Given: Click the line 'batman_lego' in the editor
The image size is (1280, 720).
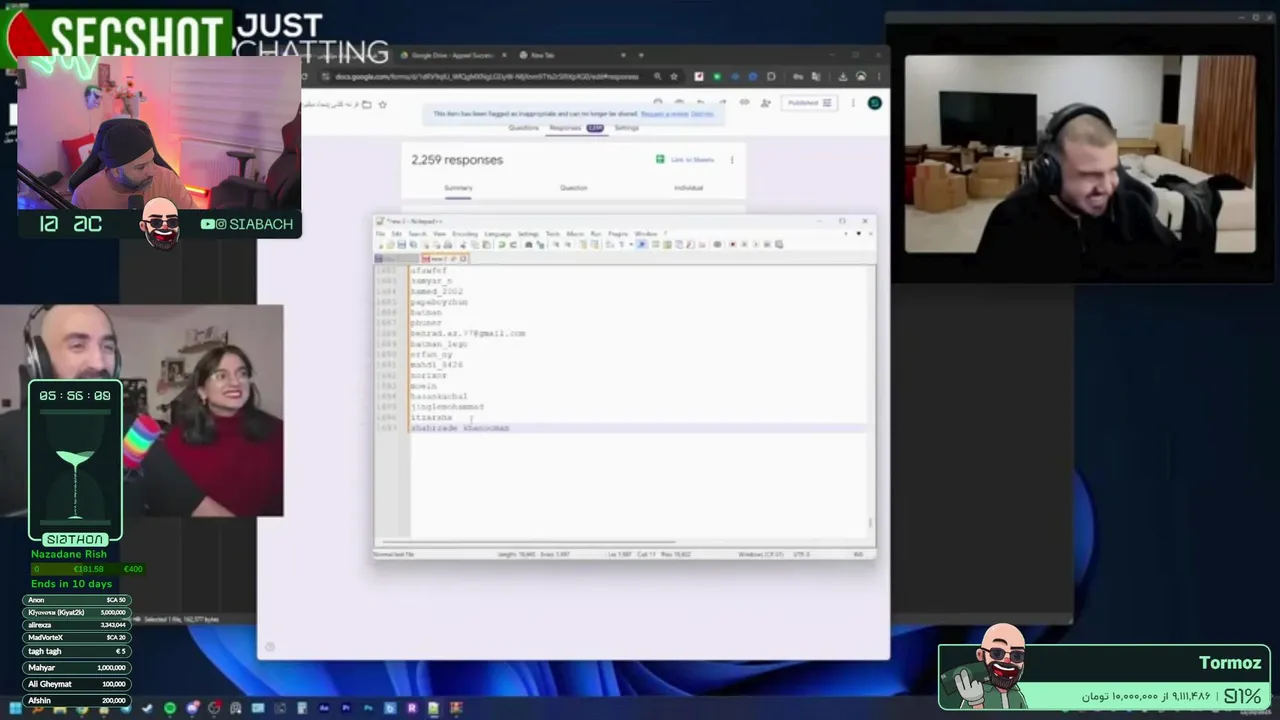Looking at the screenshot, I should click(438, 344).
